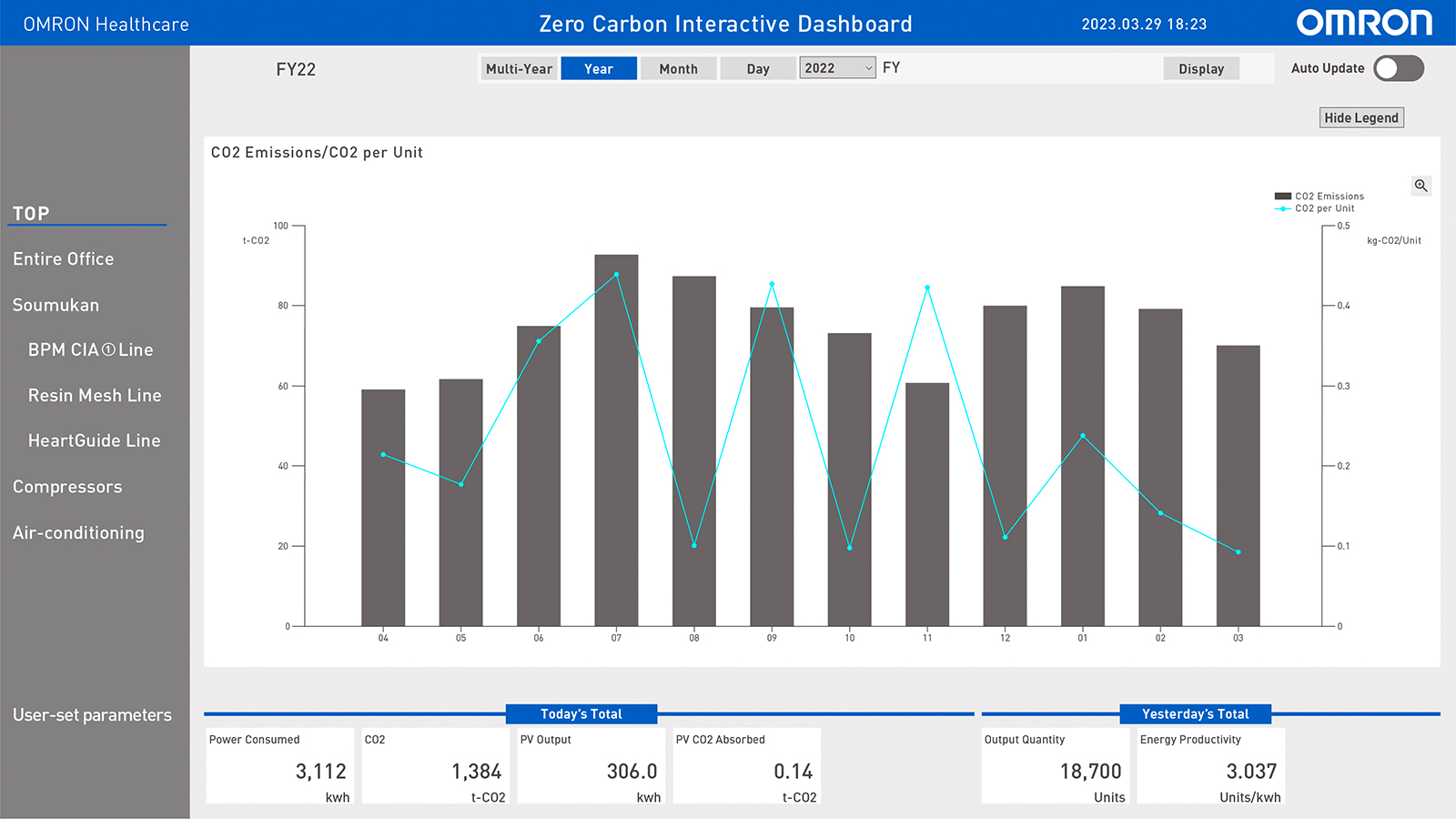Select the Month period tab
Image resolution: width=1456 pixels, height=819 pixels.
coord(678,69)
